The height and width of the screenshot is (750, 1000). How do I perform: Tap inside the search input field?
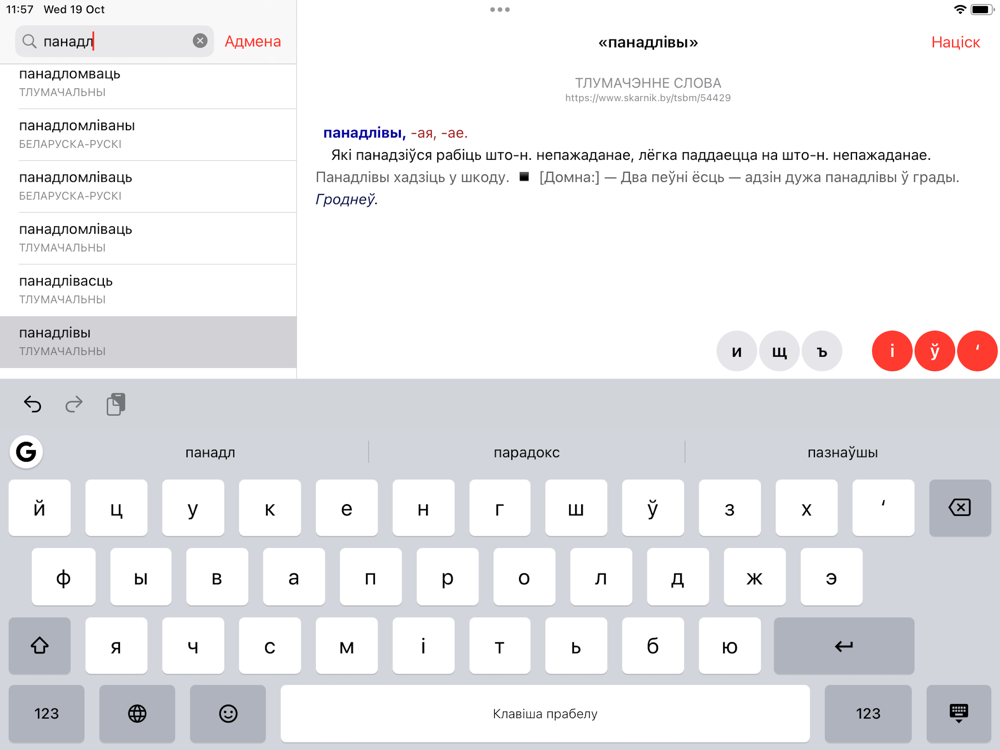pos(115,41)
